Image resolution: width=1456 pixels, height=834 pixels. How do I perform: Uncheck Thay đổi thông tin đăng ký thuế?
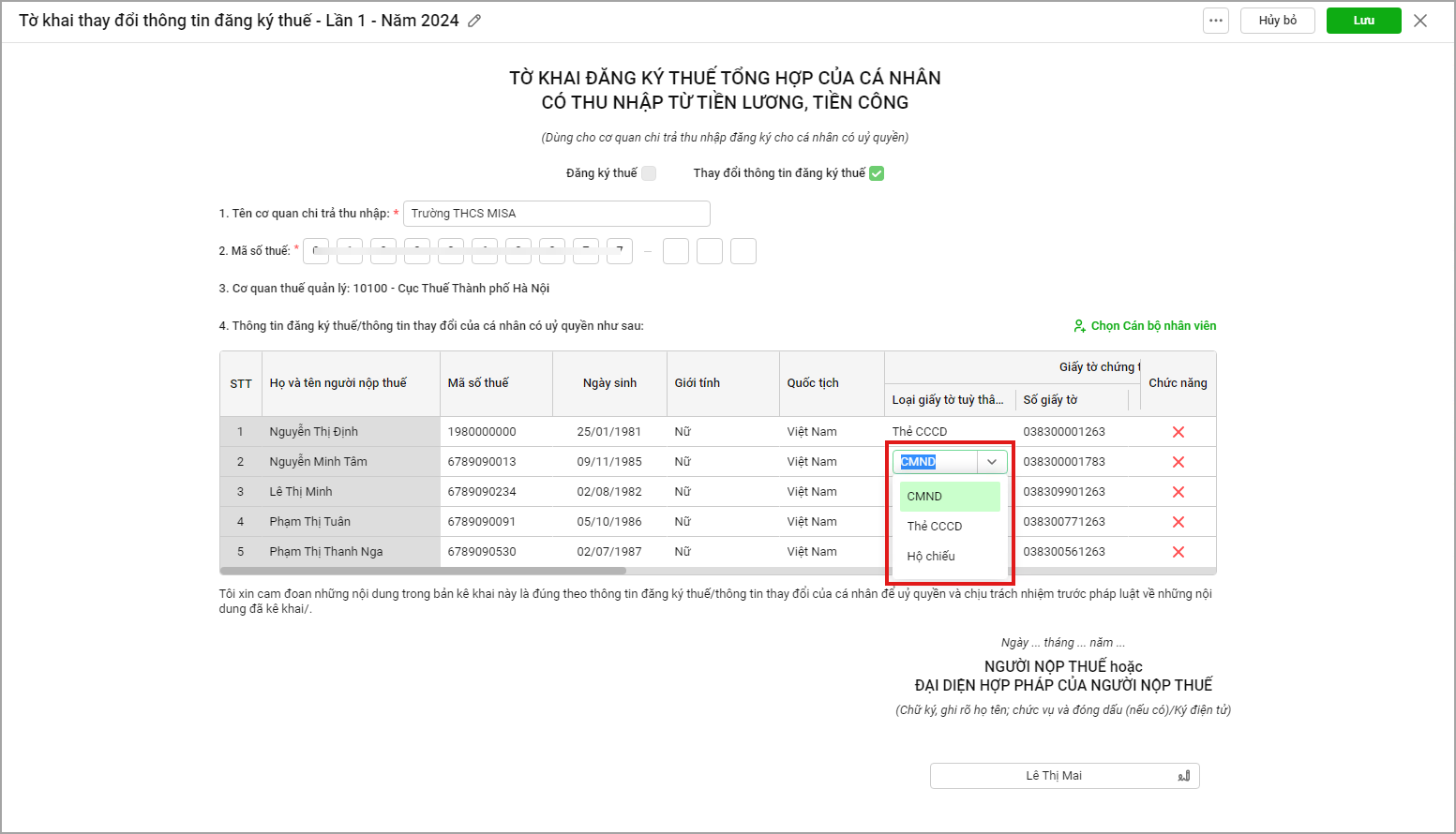(x=877, y=173)
